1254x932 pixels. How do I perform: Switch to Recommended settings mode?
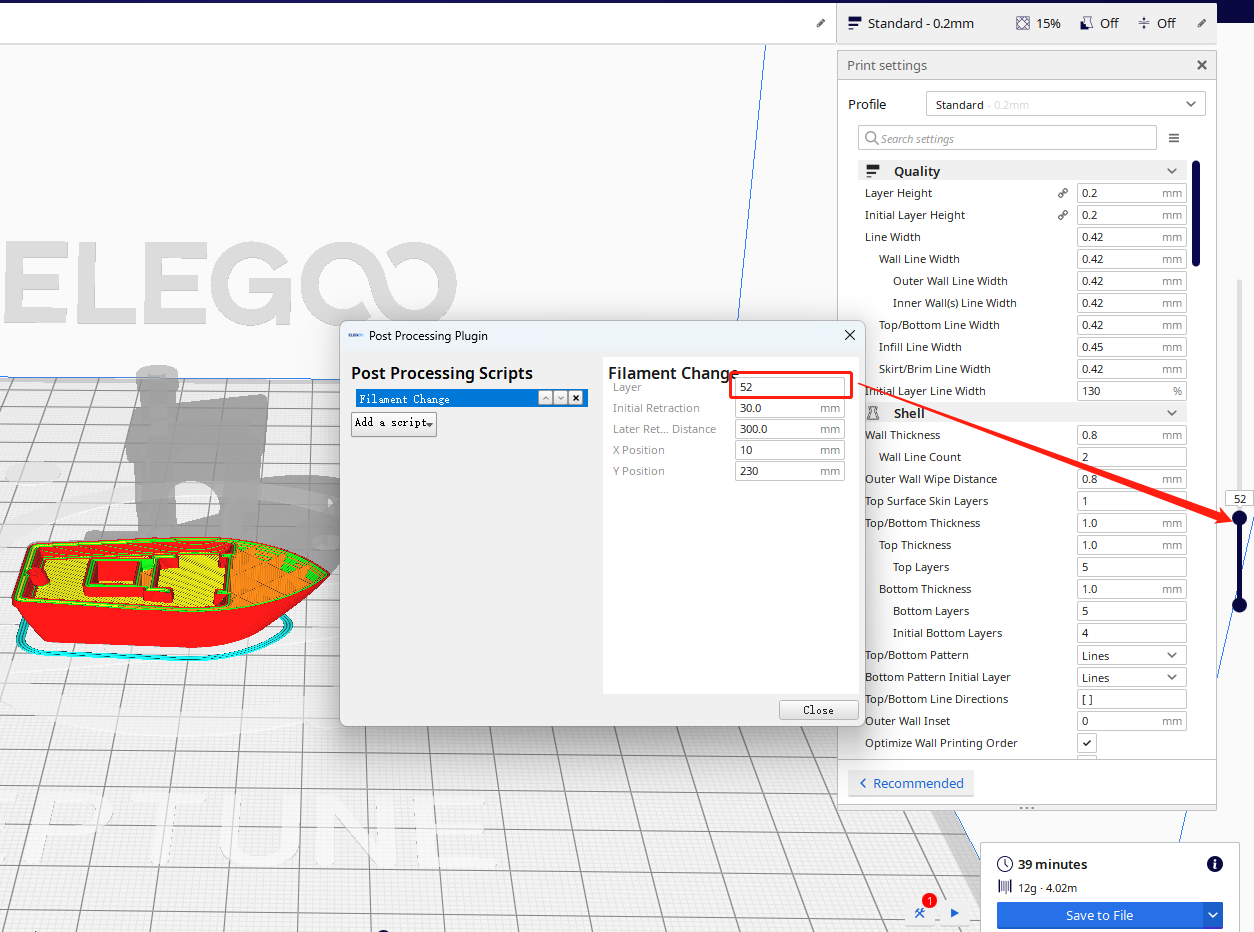(x=911, y=783)
